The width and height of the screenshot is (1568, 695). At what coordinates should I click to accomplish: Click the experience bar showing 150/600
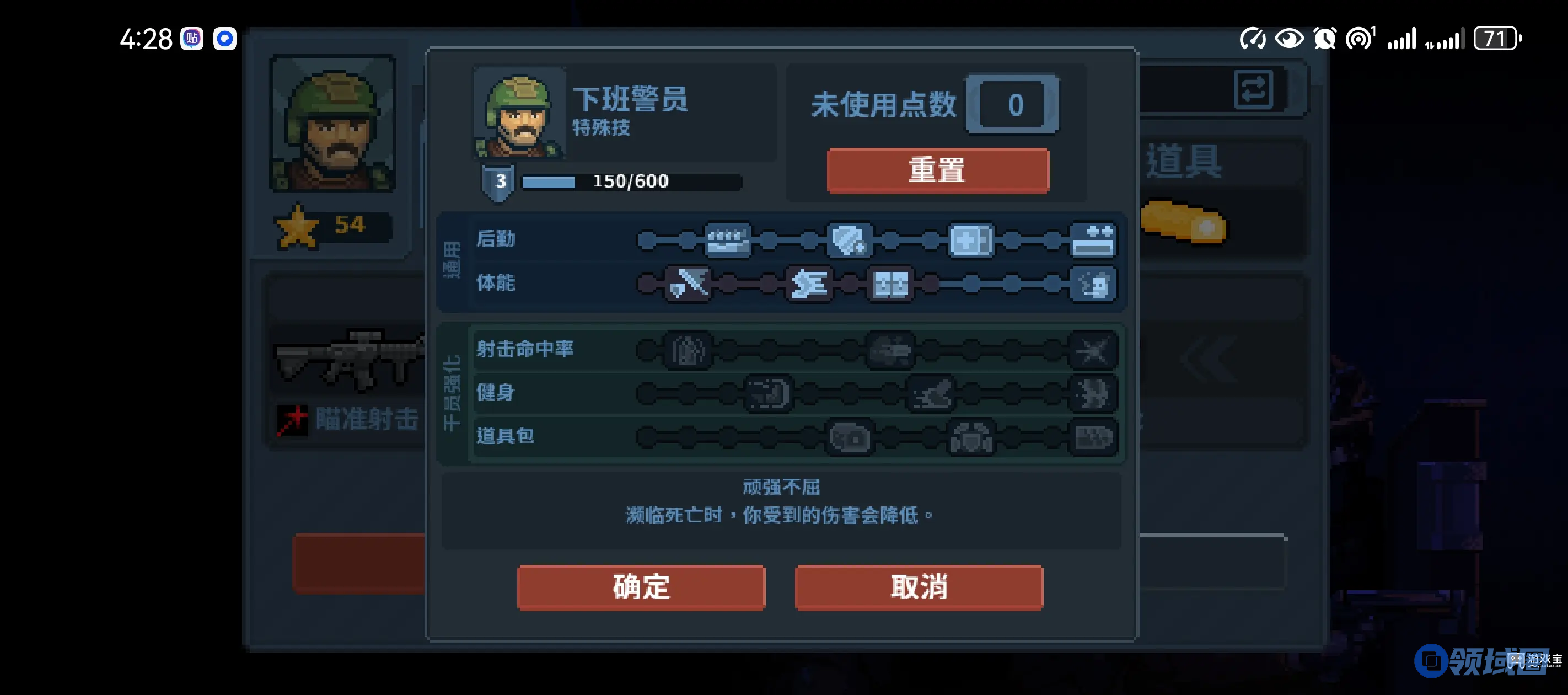631,181
